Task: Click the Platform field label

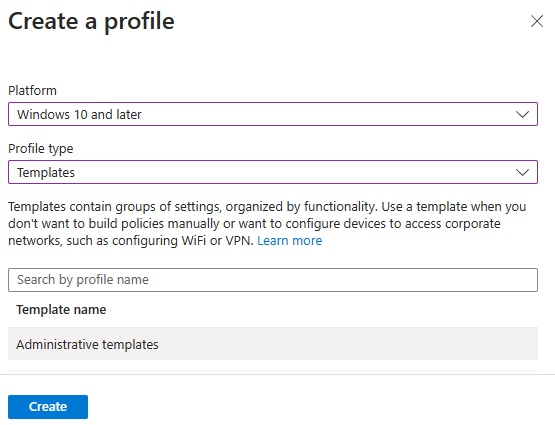Action: coord(32,91)
